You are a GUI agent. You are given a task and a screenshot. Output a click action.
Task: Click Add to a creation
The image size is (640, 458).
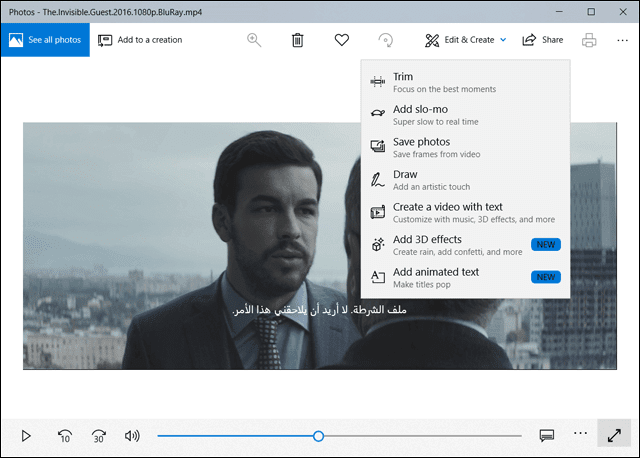[x=140, y=40]
